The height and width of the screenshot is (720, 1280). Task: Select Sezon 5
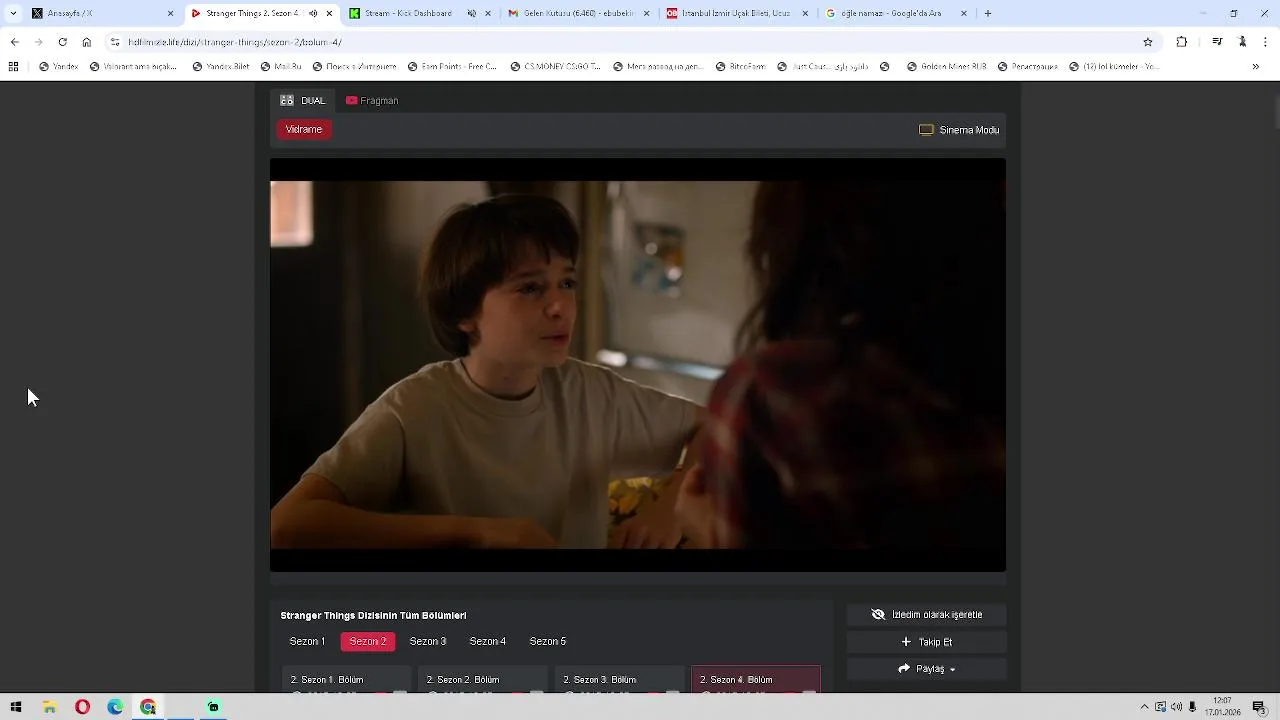tap(548, 641)
